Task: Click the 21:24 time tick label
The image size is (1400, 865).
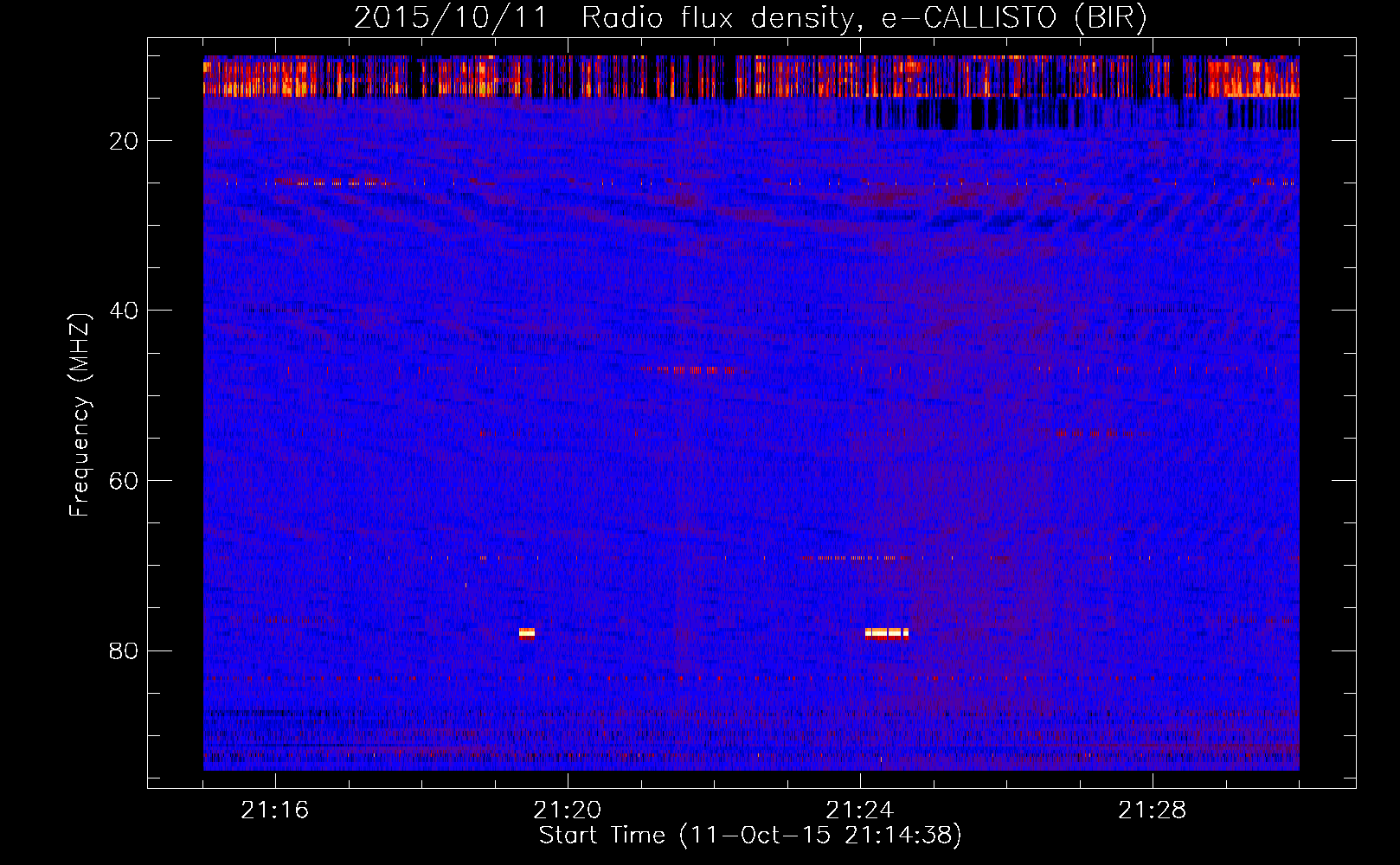Action: pos(860,810)
